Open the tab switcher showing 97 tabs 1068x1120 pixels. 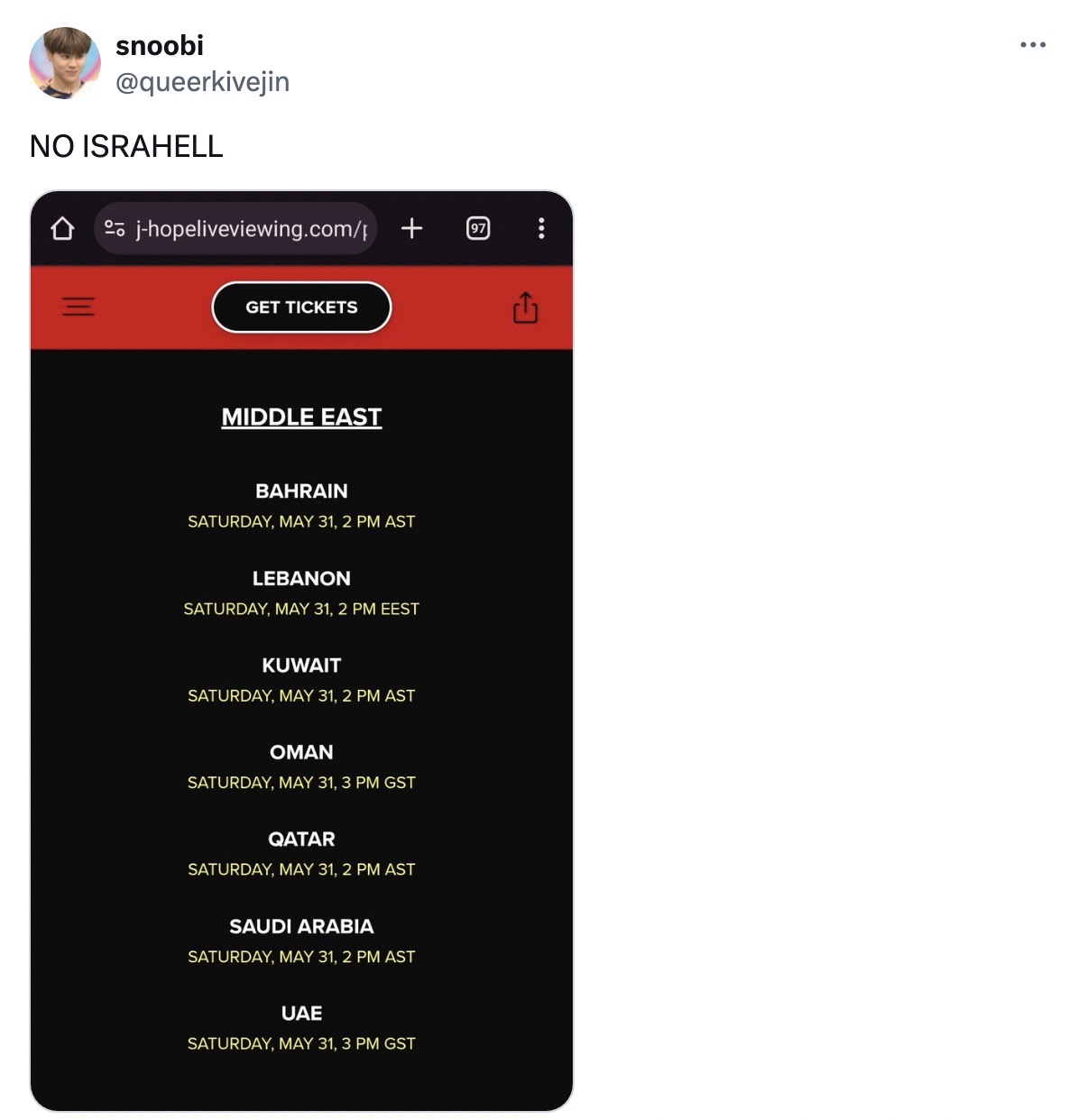pyautogui.click(x=478, y=229)
